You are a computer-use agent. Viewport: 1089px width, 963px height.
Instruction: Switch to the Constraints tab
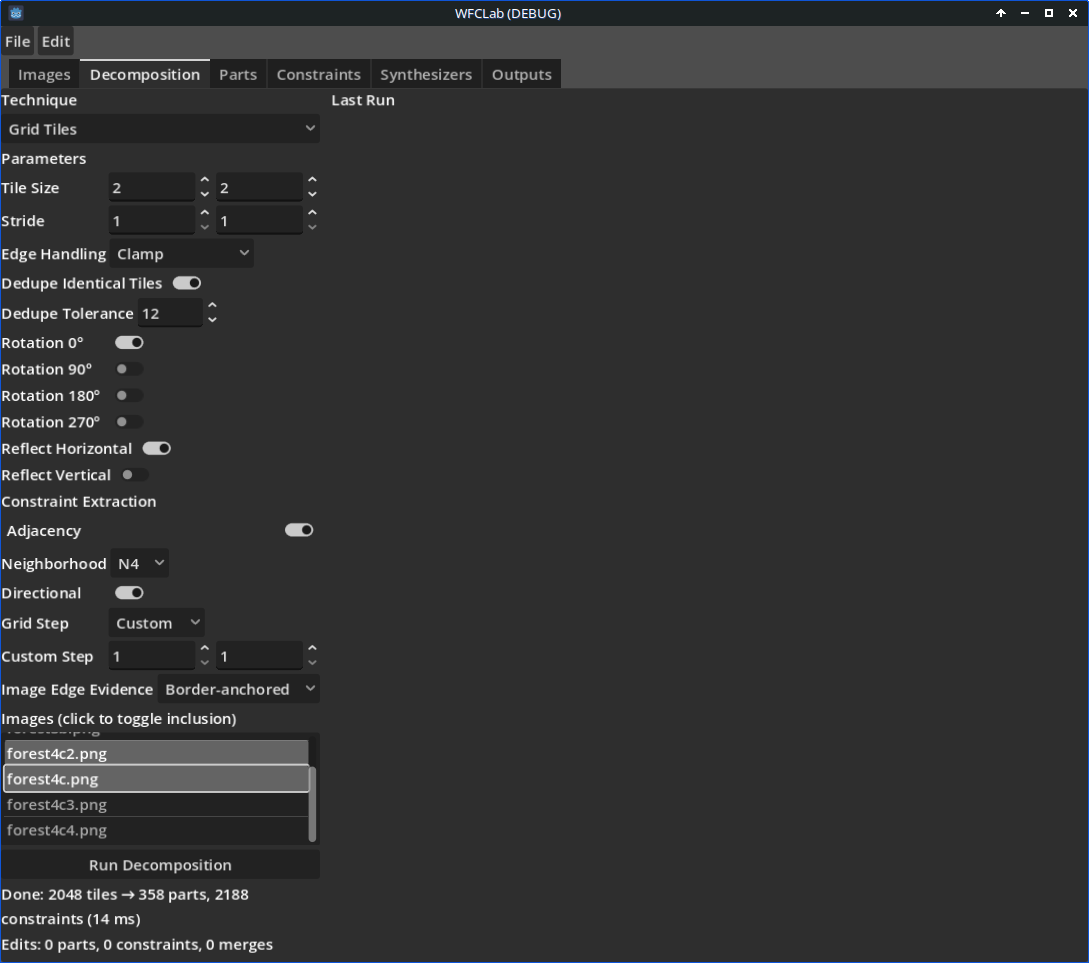(x=319, y=74)
